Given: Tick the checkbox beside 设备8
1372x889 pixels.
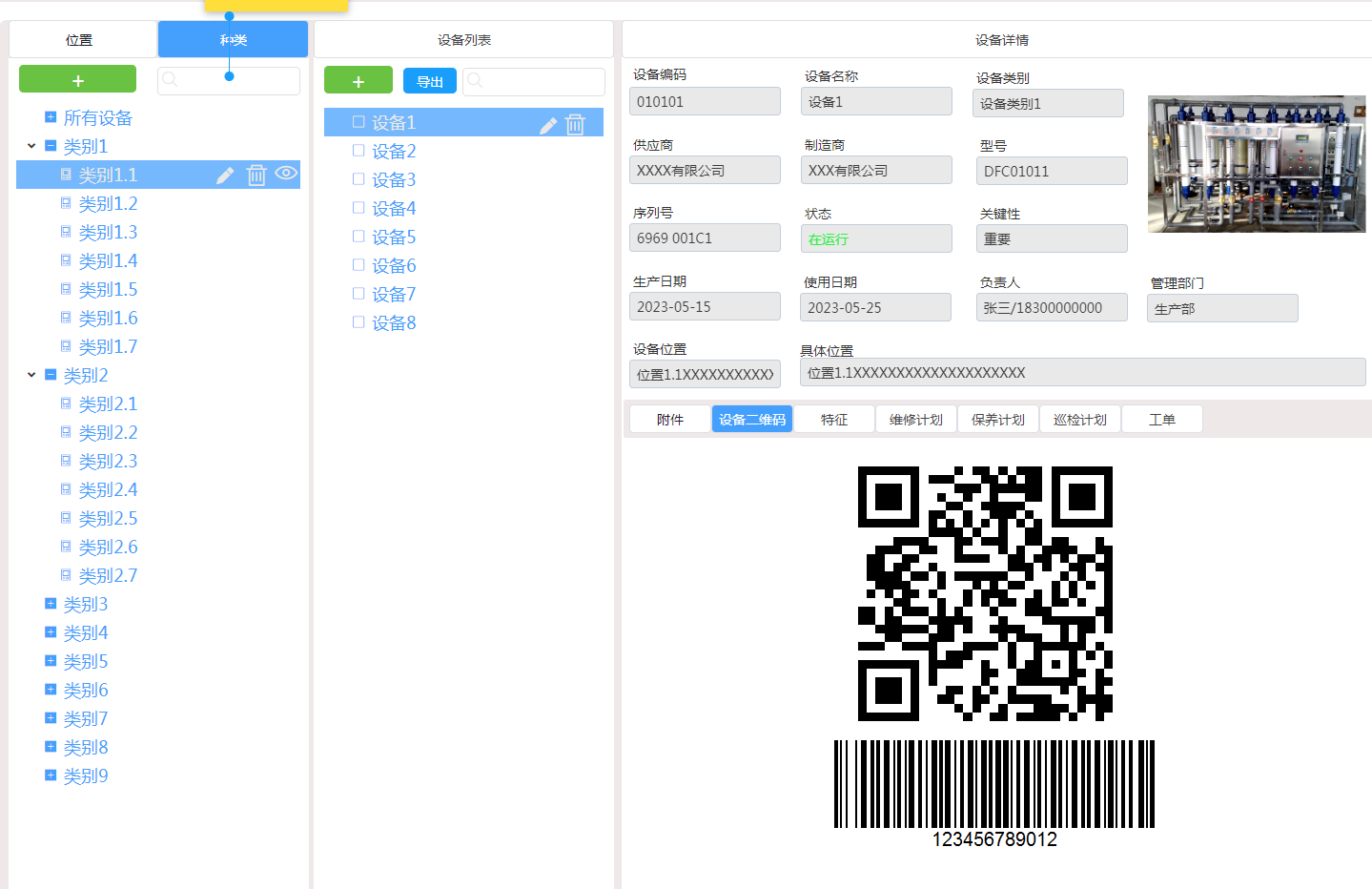Looking at the screenshot, I should tap(358, 322).
